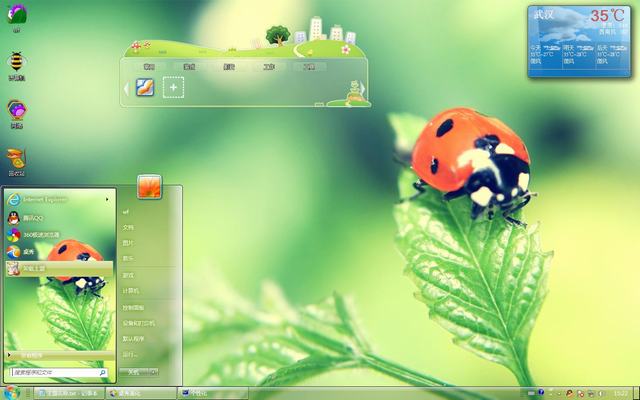640x400 pixels.
Task: Open the purple gem desktop icon
Action: click(x=17, y=110)
